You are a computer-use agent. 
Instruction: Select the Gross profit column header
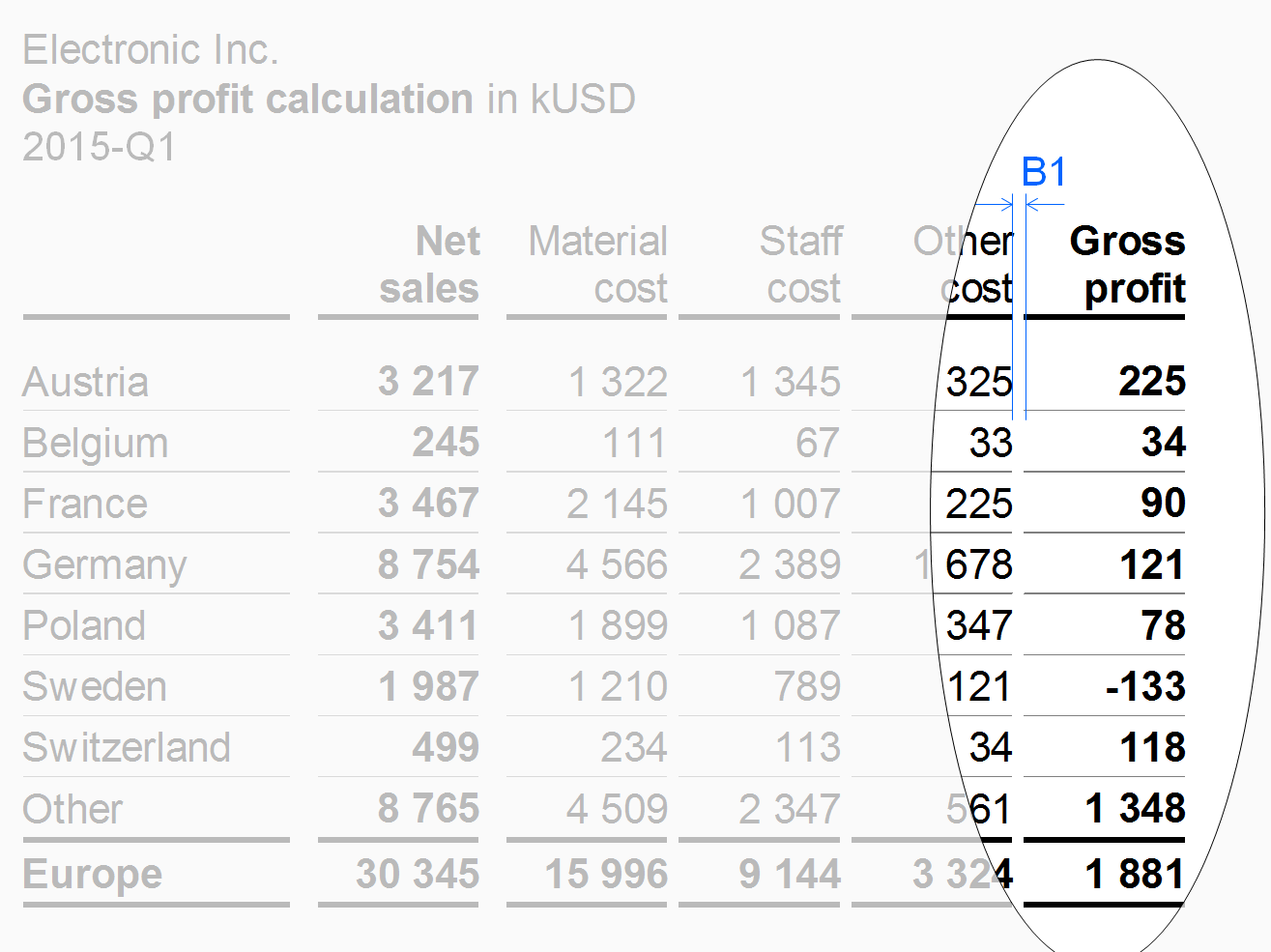(x=1127, y=265)
